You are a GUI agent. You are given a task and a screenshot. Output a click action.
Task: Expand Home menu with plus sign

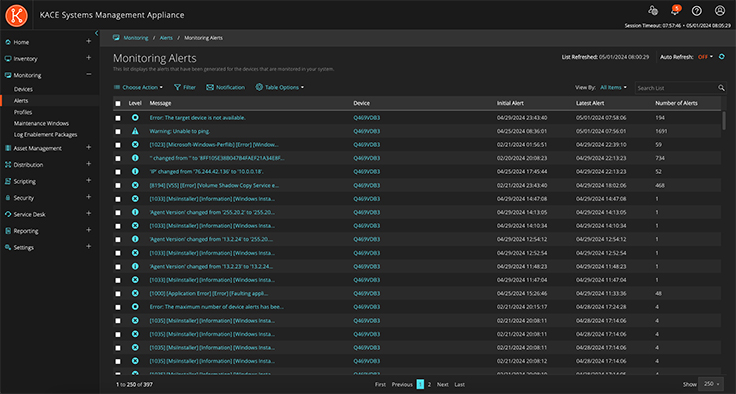click(88, 41)
